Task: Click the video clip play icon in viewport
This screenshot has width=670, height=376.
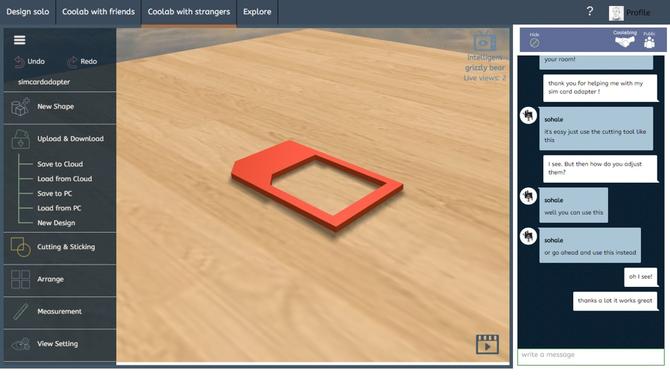Action: [487, 344]
